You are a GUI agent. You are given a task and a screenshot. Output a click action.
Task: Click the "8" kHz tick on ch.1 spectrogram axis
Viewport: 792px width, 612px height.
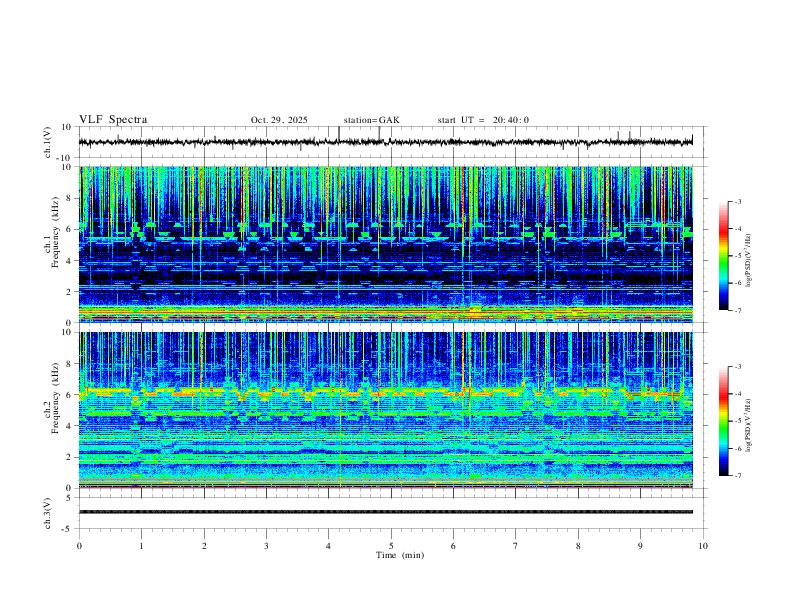70,198
